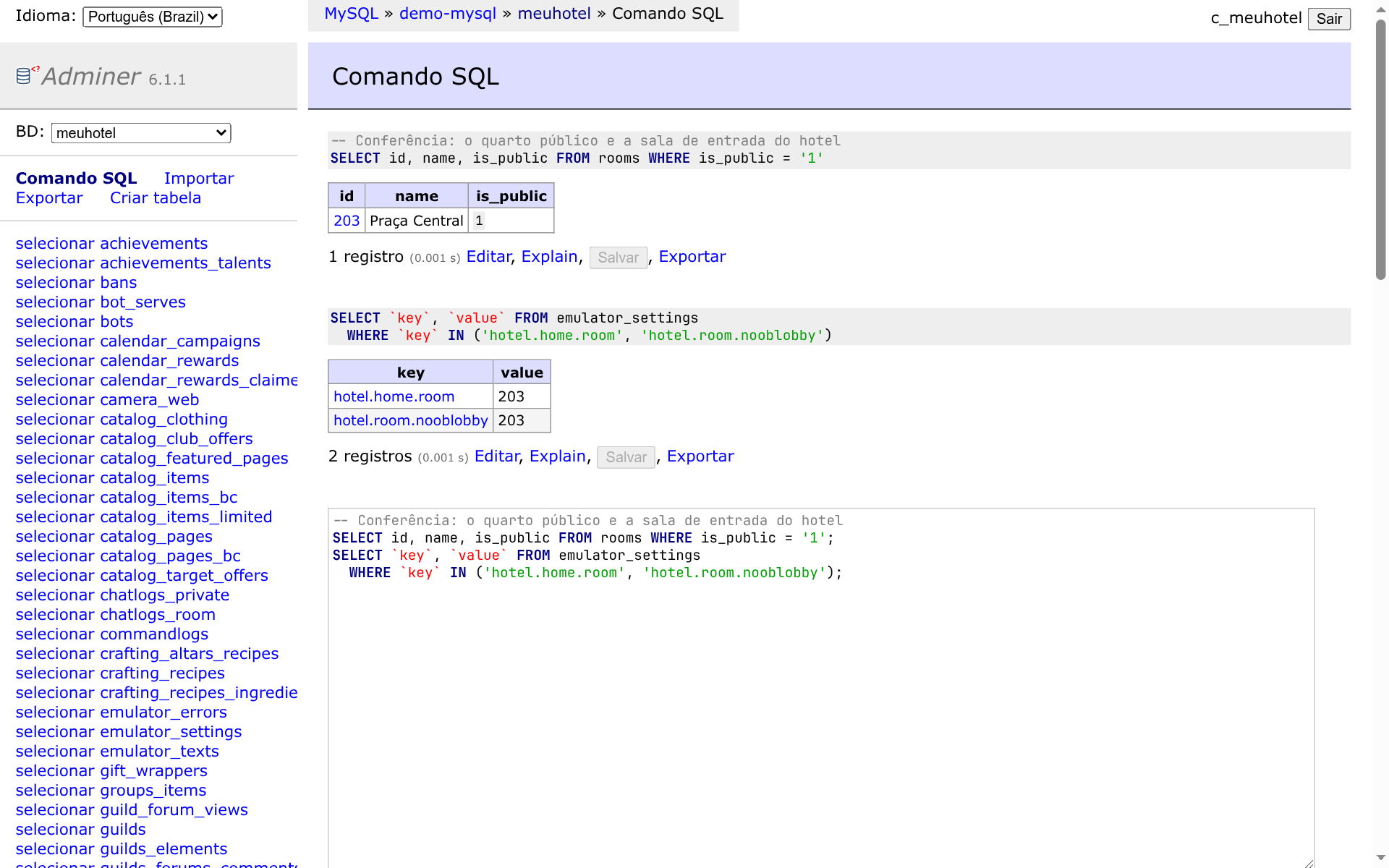
Task: Click the Adminer logo icon
Action: [27, 75]
